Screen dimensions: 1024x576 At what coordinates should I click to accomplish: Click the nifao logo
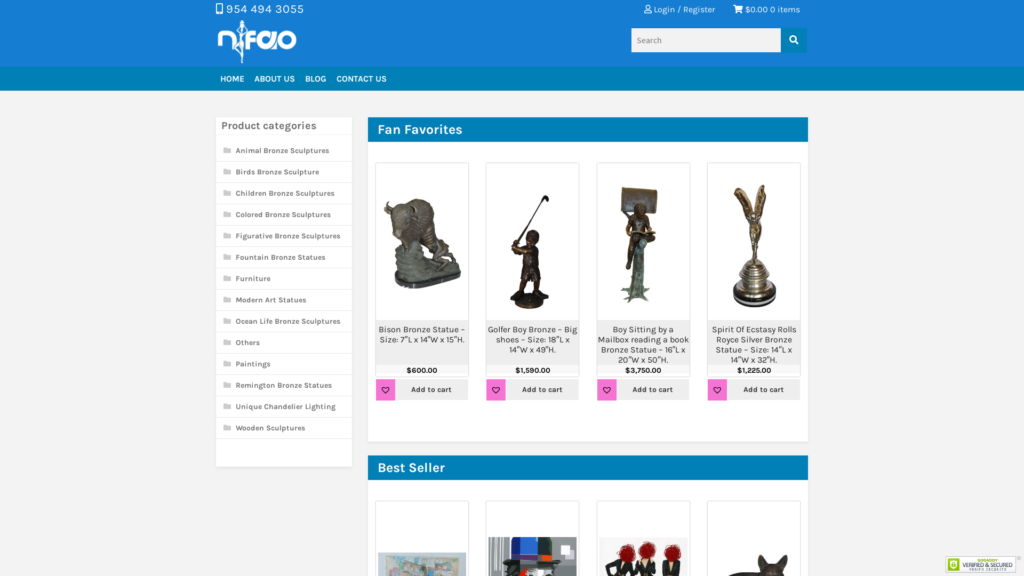point(257,41)
